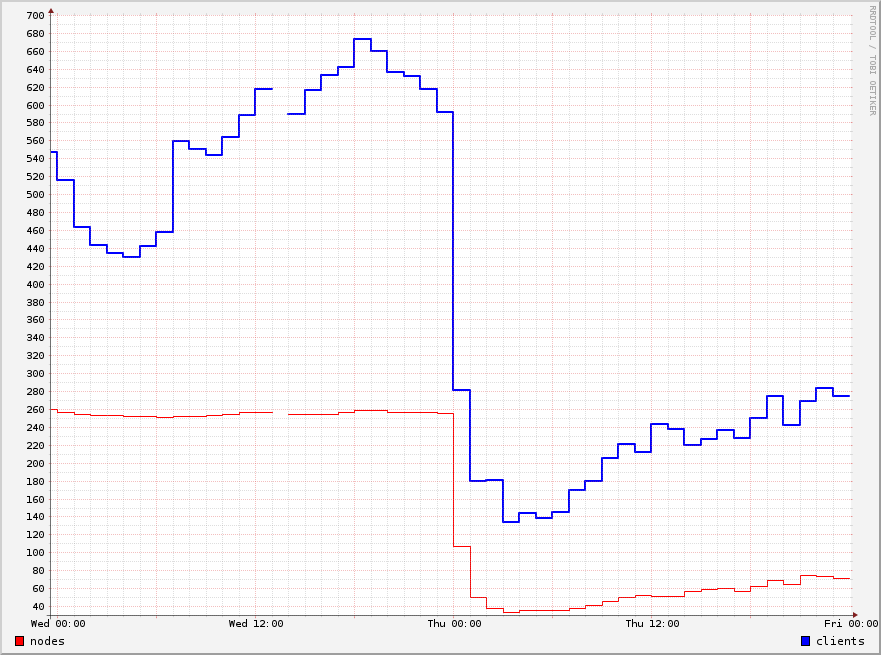Viewport: 881px width, 655px height.
Task: Click the 160 y-axis value
Action: (x=35, y=499)
